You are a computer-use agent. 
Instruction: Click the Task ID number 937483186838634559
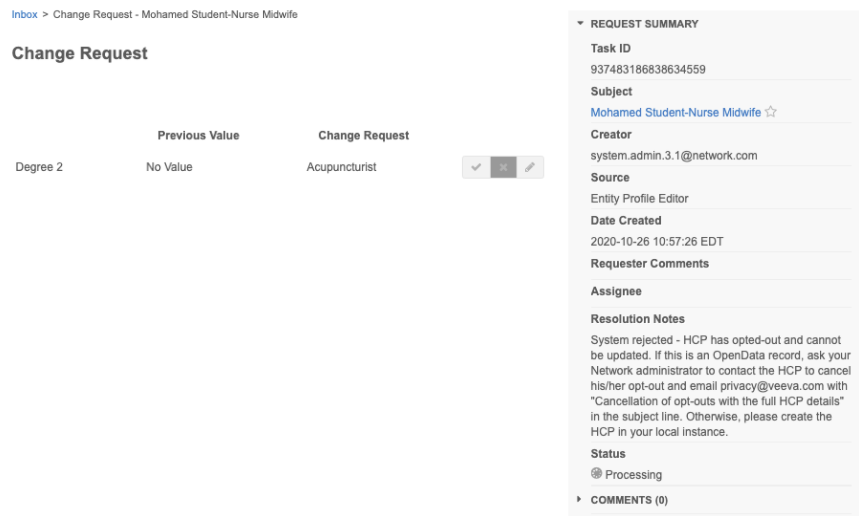648,68
